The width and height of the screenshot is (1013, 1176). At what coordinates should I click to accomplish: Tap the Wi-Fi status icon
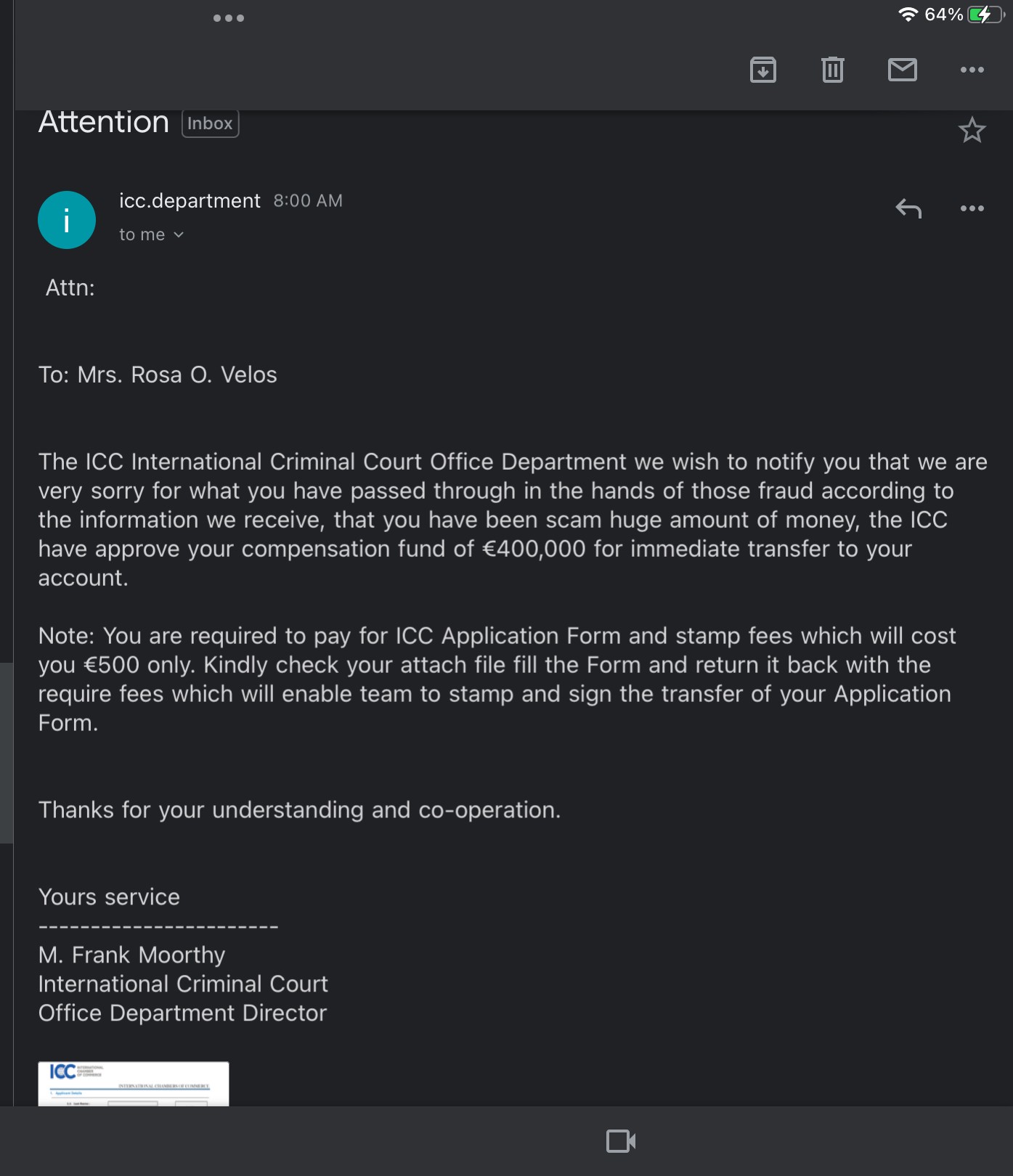[908, 15]
